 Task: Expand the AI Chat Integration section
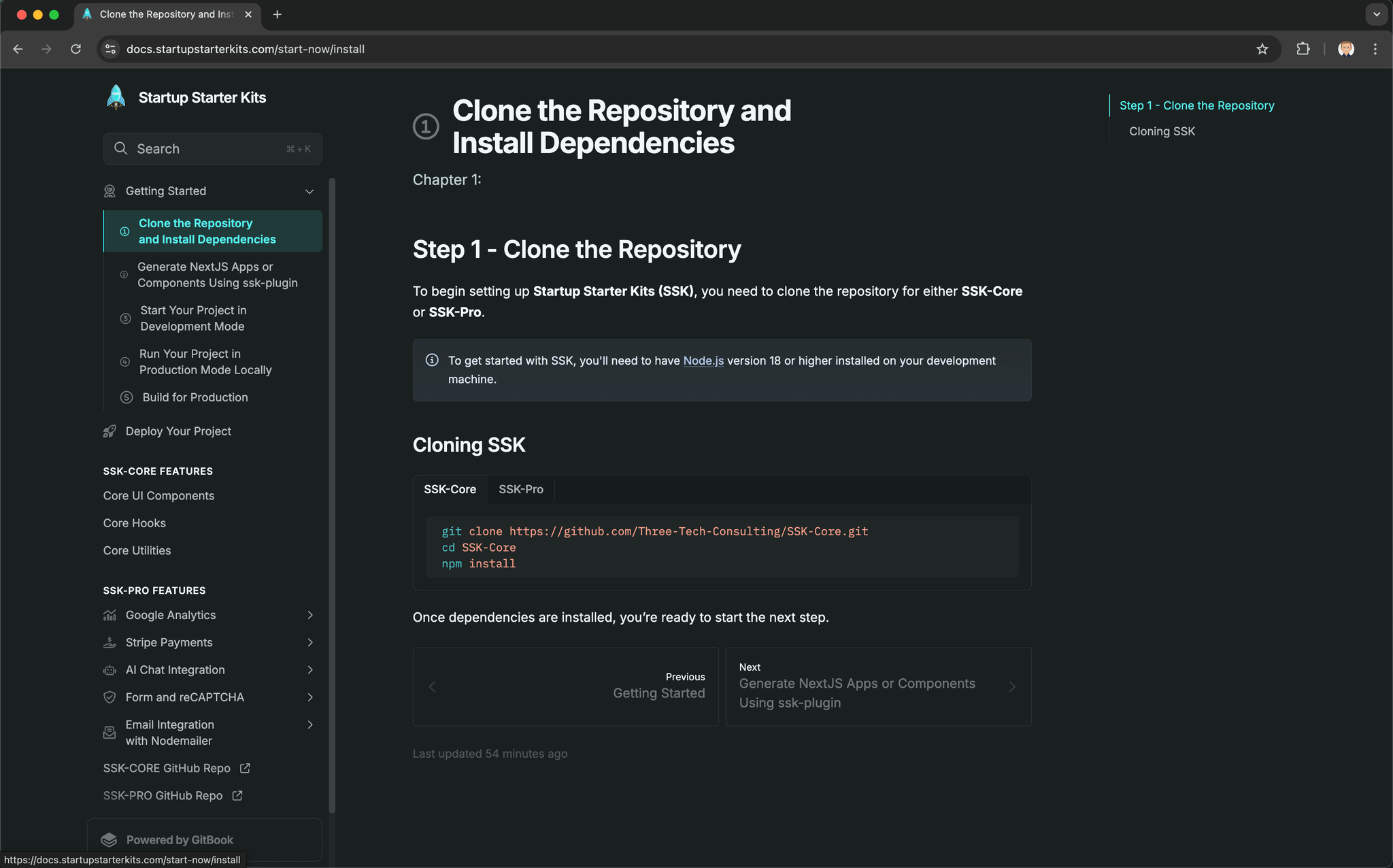310,670
